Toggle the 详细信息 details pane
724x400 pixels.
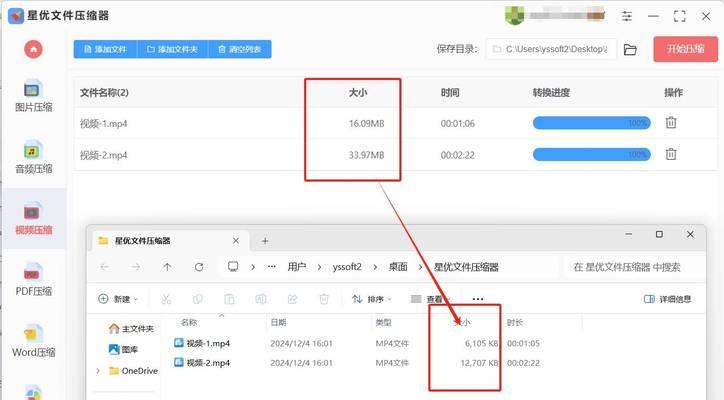point(667,299)
